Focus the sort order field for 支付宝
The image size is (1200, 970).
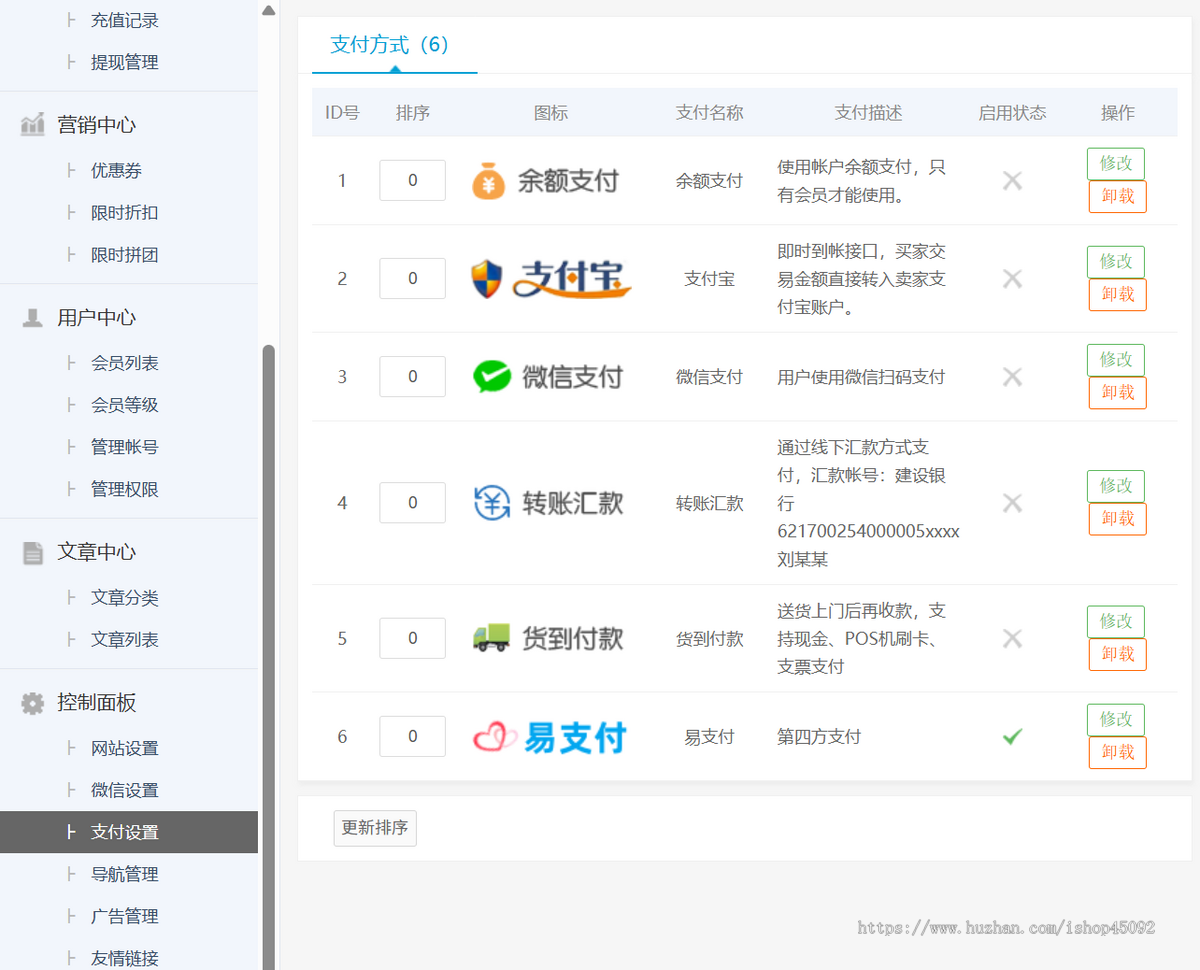click(x=412, y=279)
